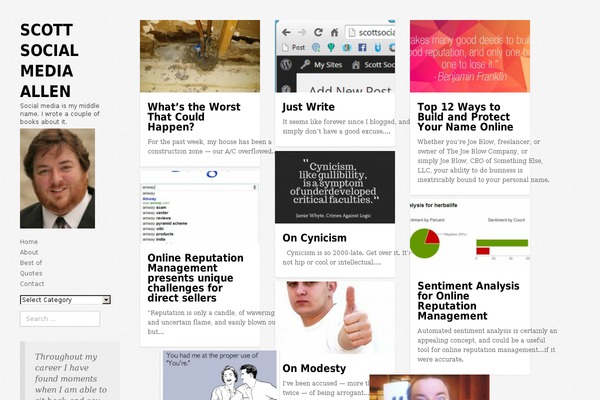Open the "You had me at" cartoon thumbnail

[220, 375]
